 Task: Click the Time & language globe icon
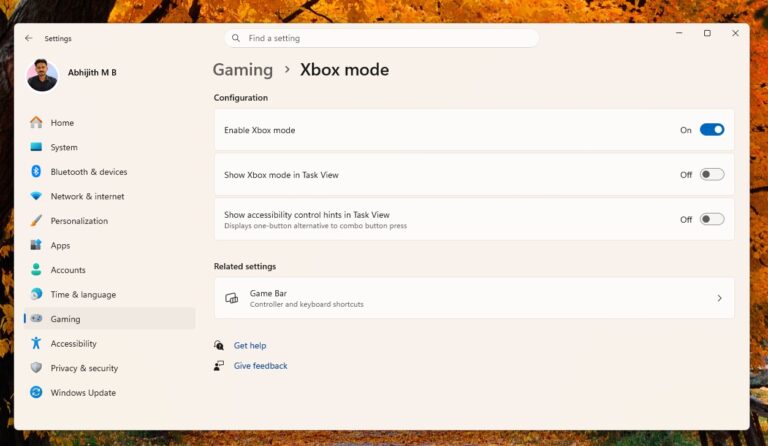click(36, 294)
